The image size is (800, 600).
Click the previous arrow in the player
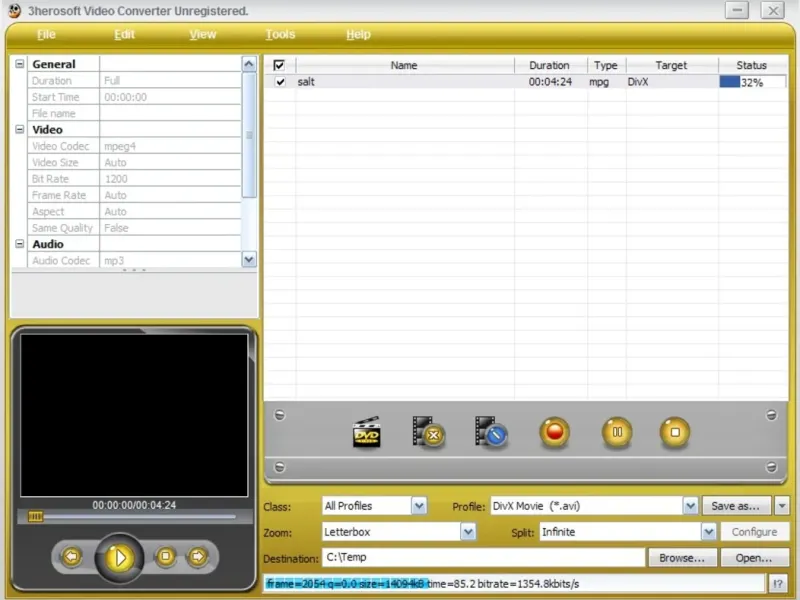[71, 556]
